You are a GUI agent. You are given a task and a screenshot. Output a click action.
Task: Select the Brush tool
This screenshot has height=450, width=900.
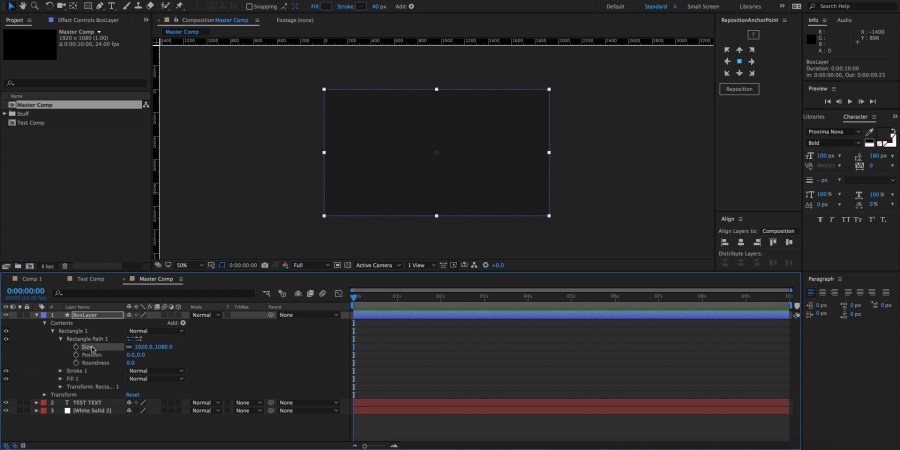[x=126, y=6]
